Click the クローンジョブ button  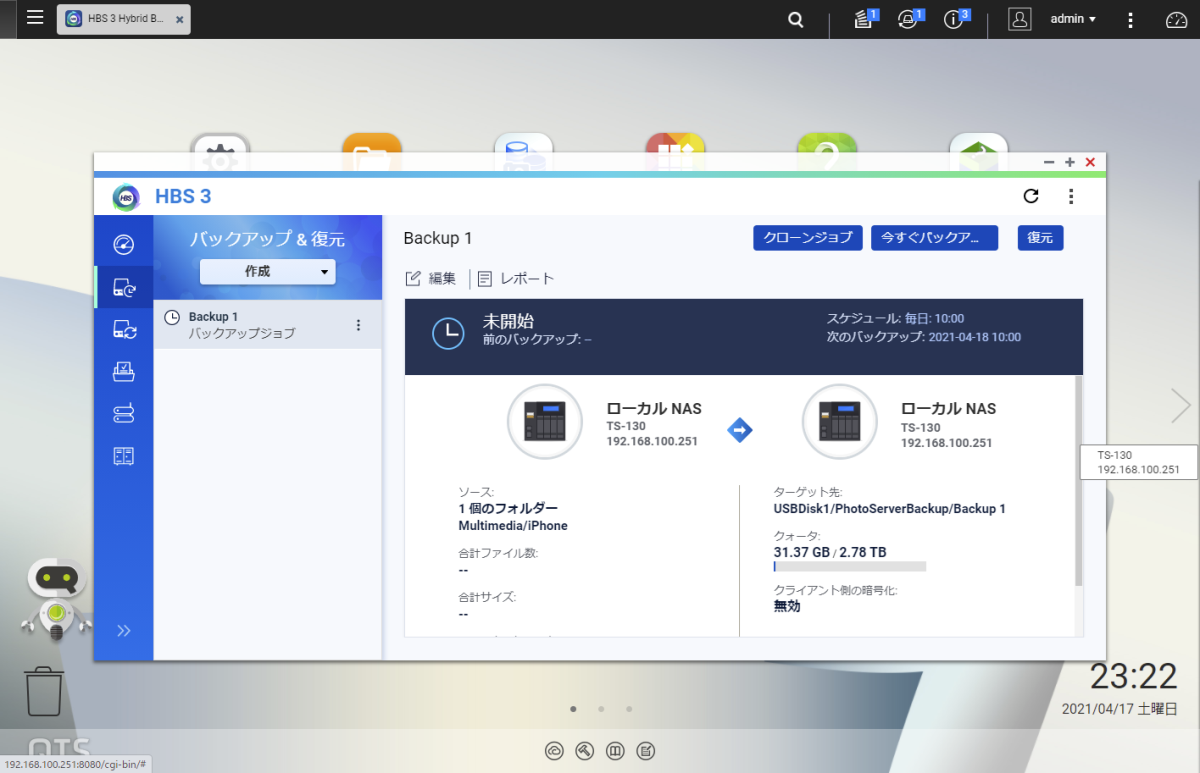[808, 238]
